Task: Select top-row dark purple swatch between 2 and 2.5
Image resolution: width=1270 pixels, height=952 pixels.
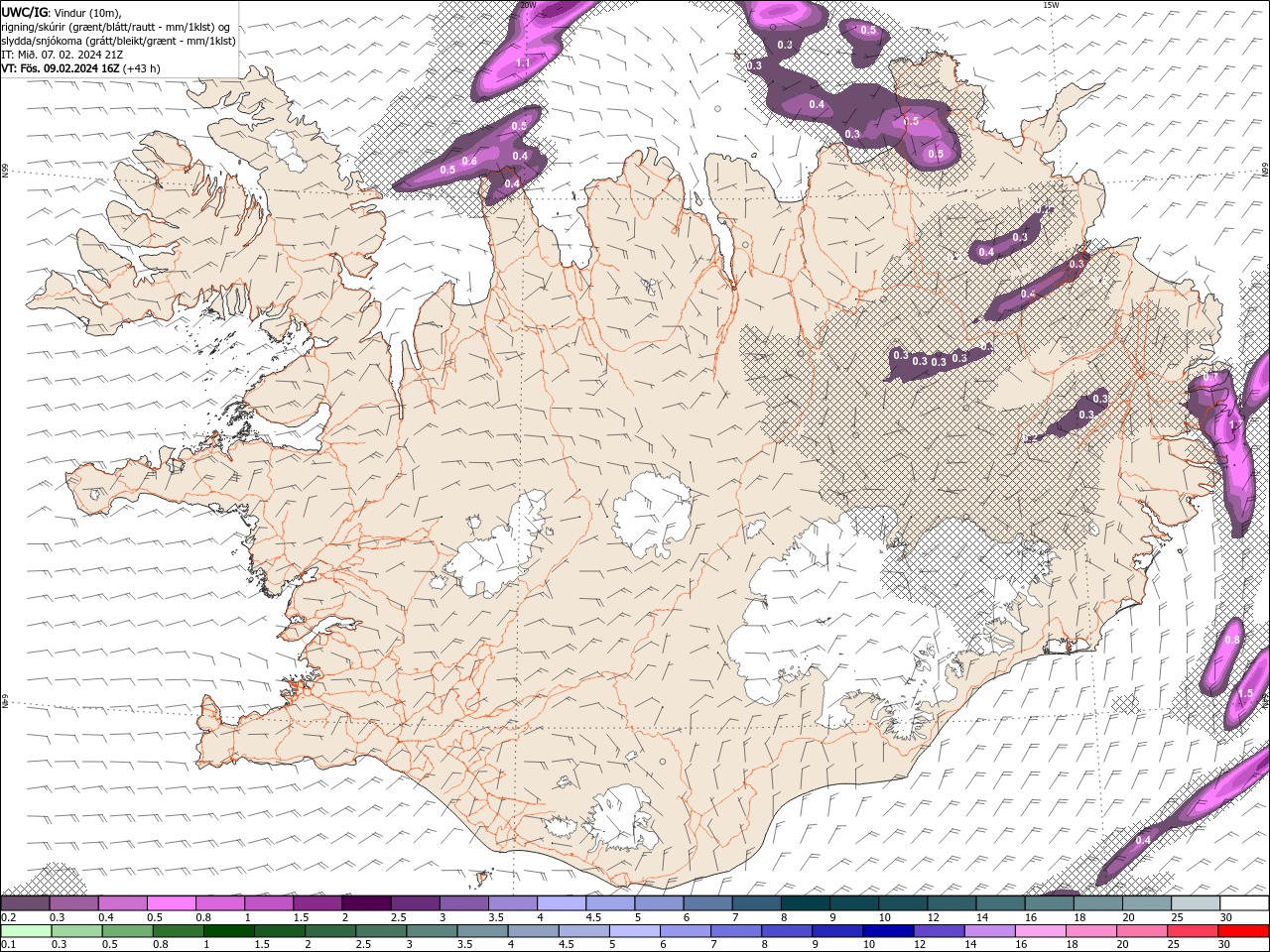Action: [366, 903]
